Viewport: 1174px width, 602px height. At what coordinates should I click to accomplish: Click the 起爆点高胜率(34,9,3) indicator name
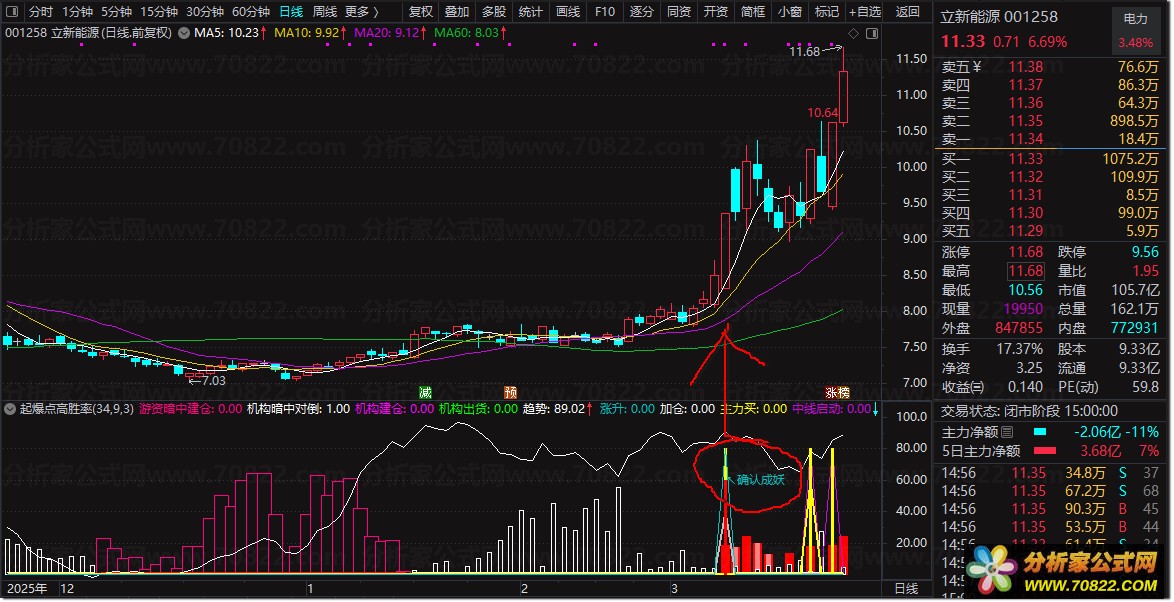coord(76,409)
